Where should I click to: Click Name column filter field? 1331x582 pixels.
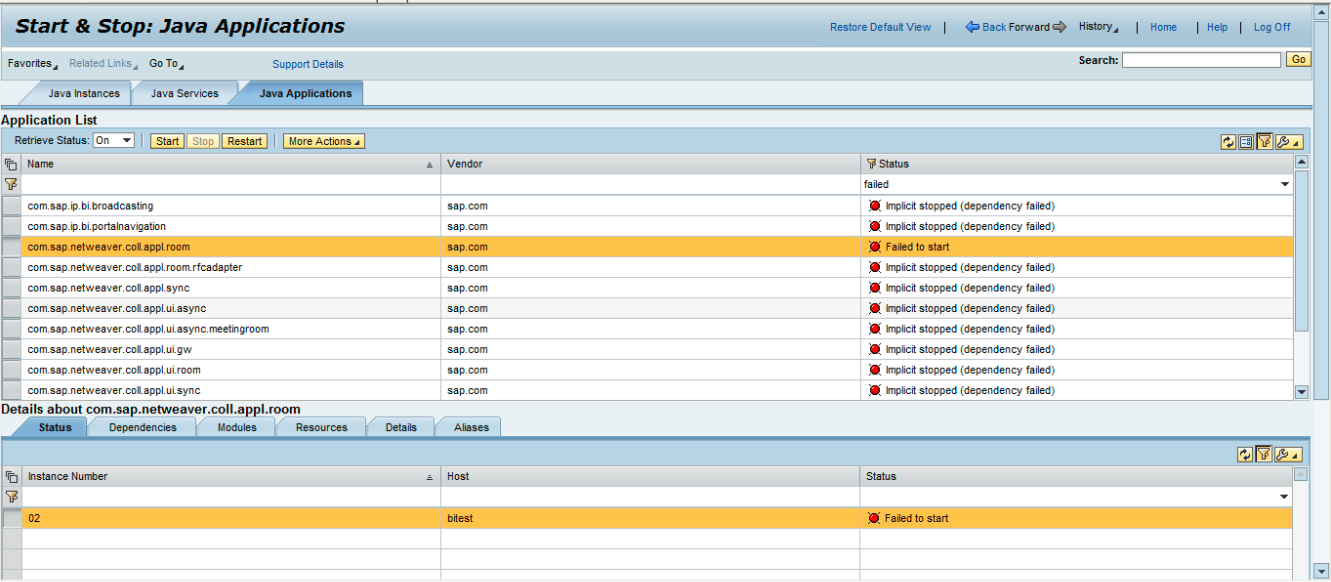click(x=231, y=185)
